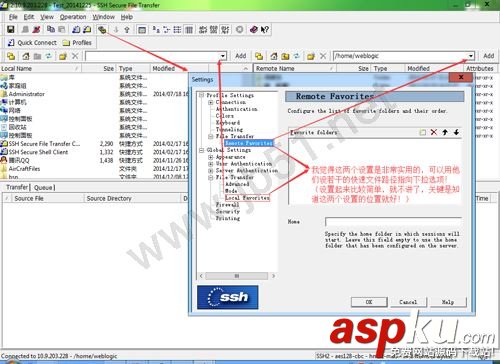Go to local Home folder via house icon
The height and width of the screenshot is (364, 500).
click(x=26, y=56)
